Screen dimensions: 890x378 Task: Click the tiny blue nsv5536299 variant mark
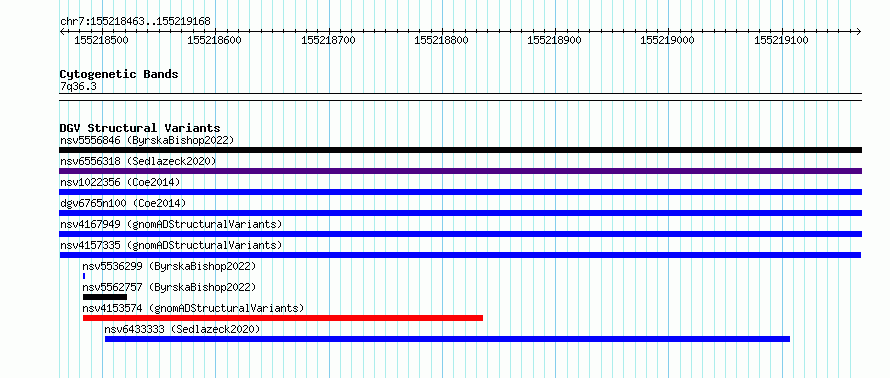pyautogui.click(x=84, y=276)
